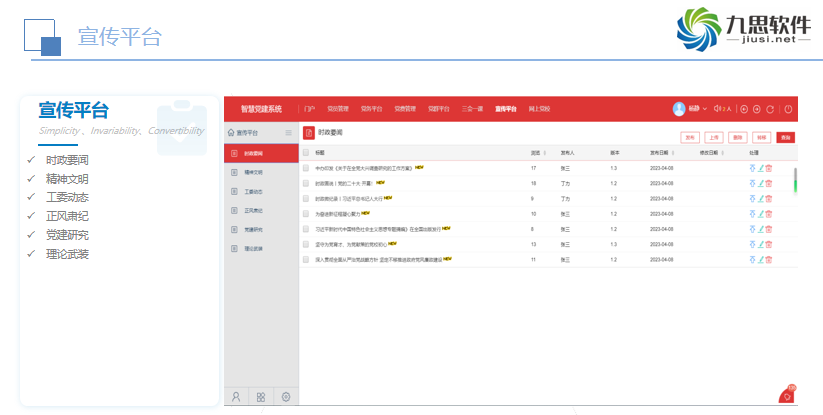Delete the article with 18 views
Screen dimensions: 823x415
[769, 184]
